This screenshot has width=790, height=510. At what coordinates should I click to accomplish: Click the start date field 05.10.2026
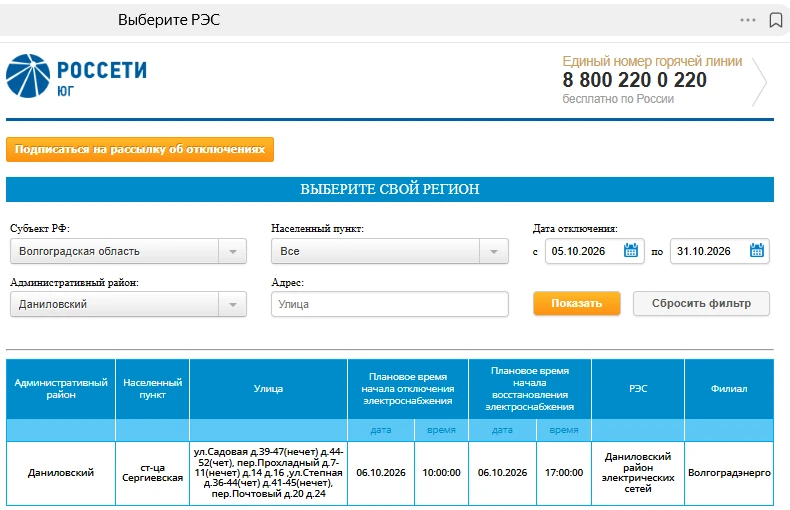595,251
